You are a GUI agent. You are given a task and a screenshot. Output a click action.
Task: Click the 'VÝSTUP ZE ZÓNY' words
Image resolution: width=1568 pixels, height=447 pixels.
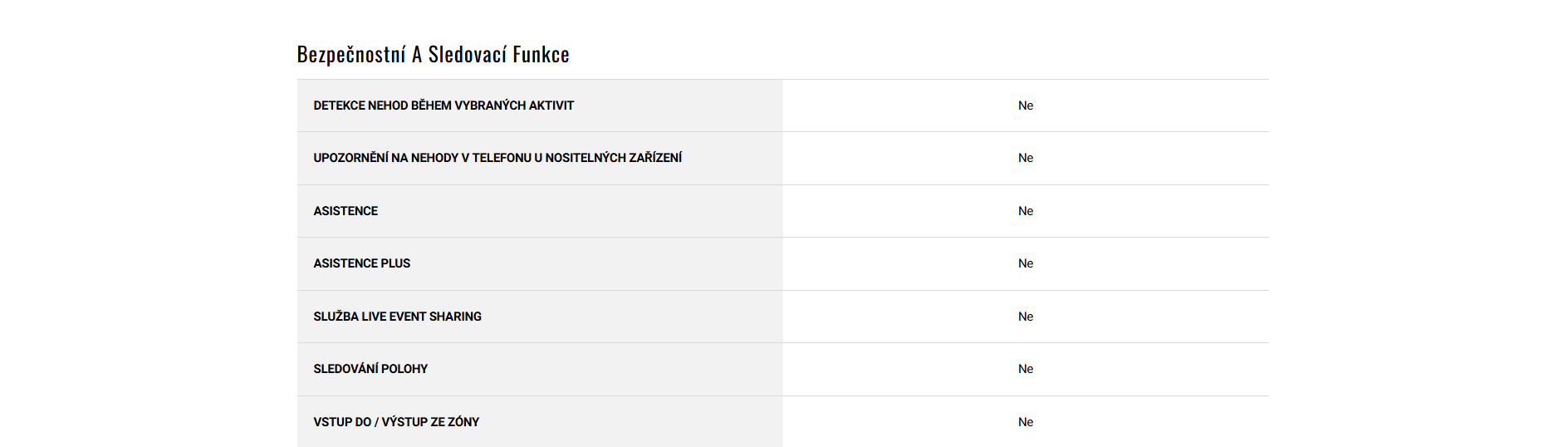430,422
